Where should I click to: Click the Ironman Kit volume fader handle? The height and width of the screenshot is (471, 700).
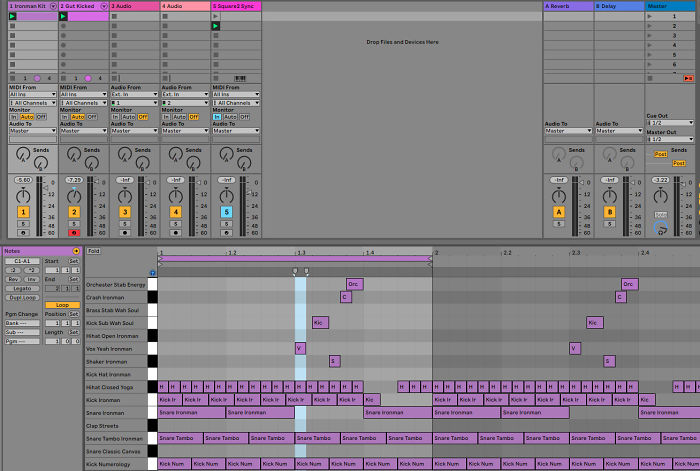[x=45, y=188]
